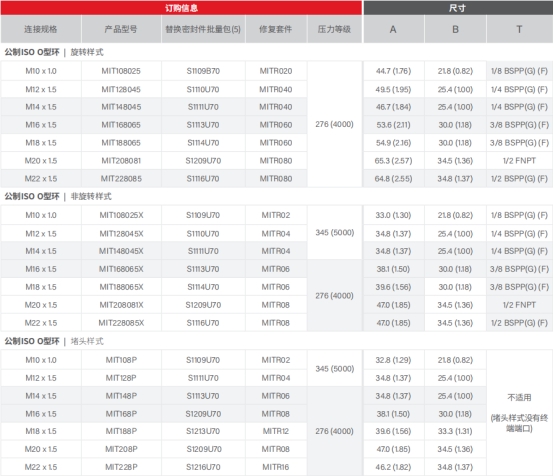Click the 替换密封件批量包(5) column header
554x476 pixels.
coord(203,29)
